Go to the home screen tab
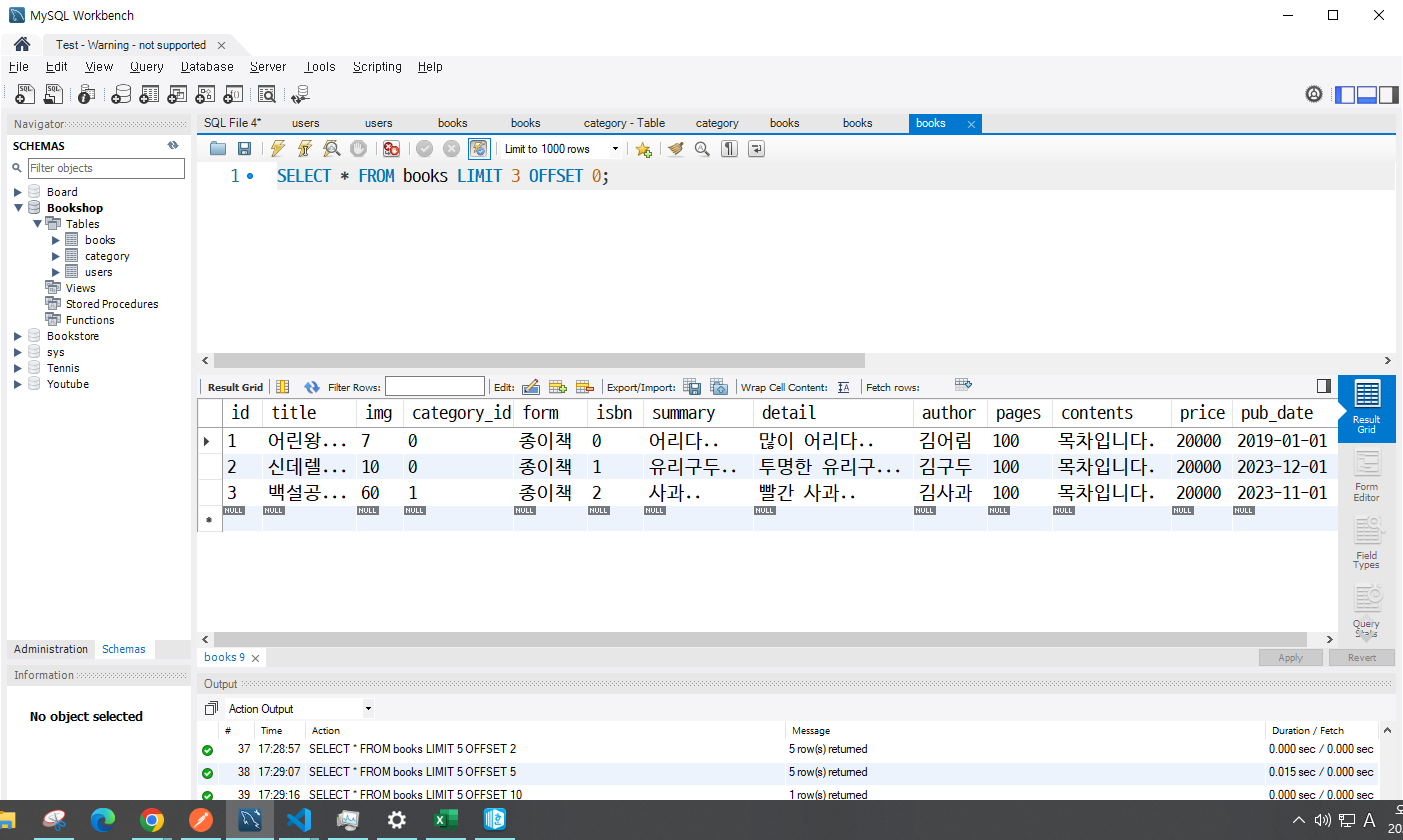 click(22, 45)
